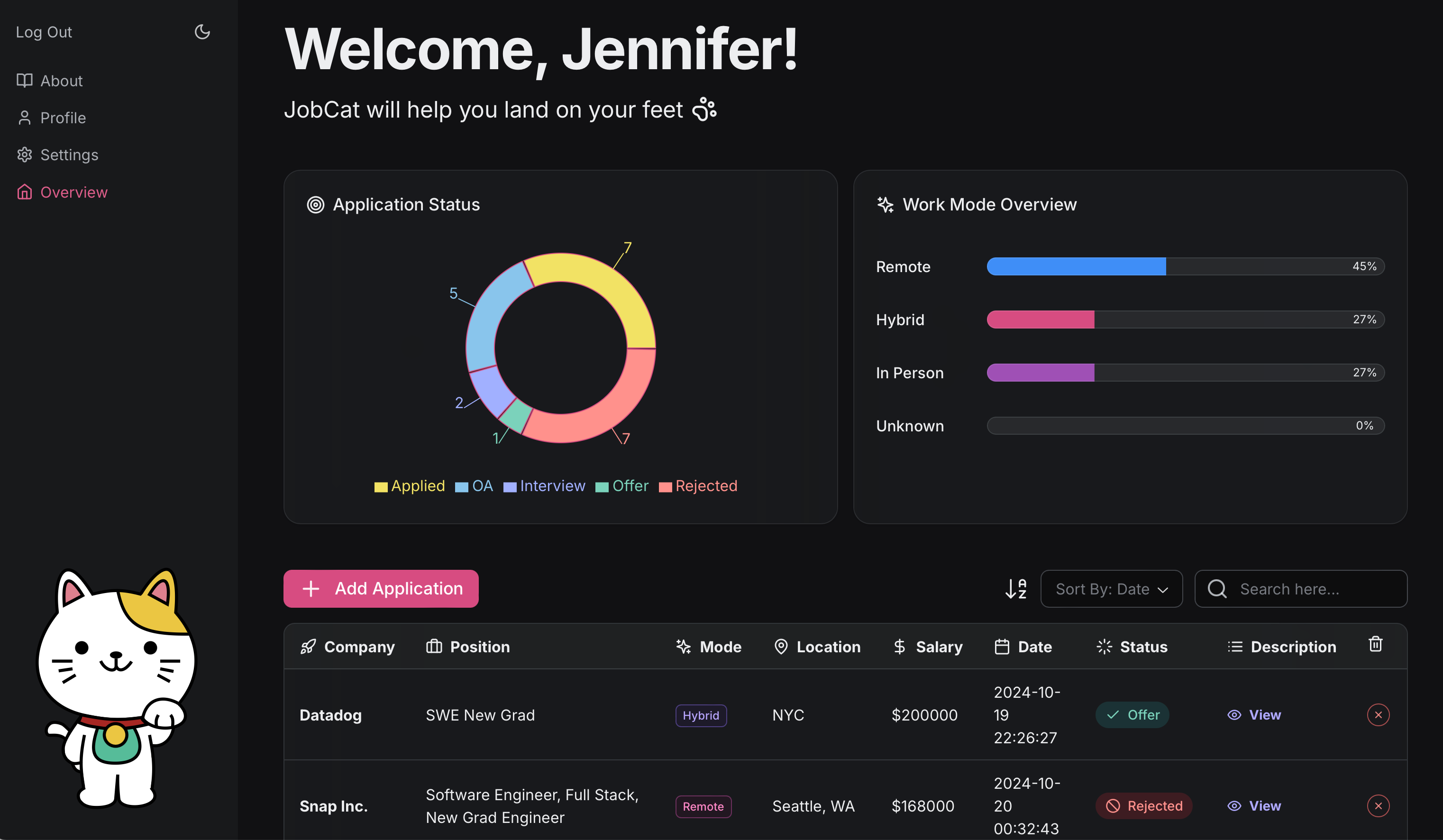Image resolution: width=1443 pixels, height=840 pixels.
Task: Click the A-Z sort order icon
Action: (1016, 589)
